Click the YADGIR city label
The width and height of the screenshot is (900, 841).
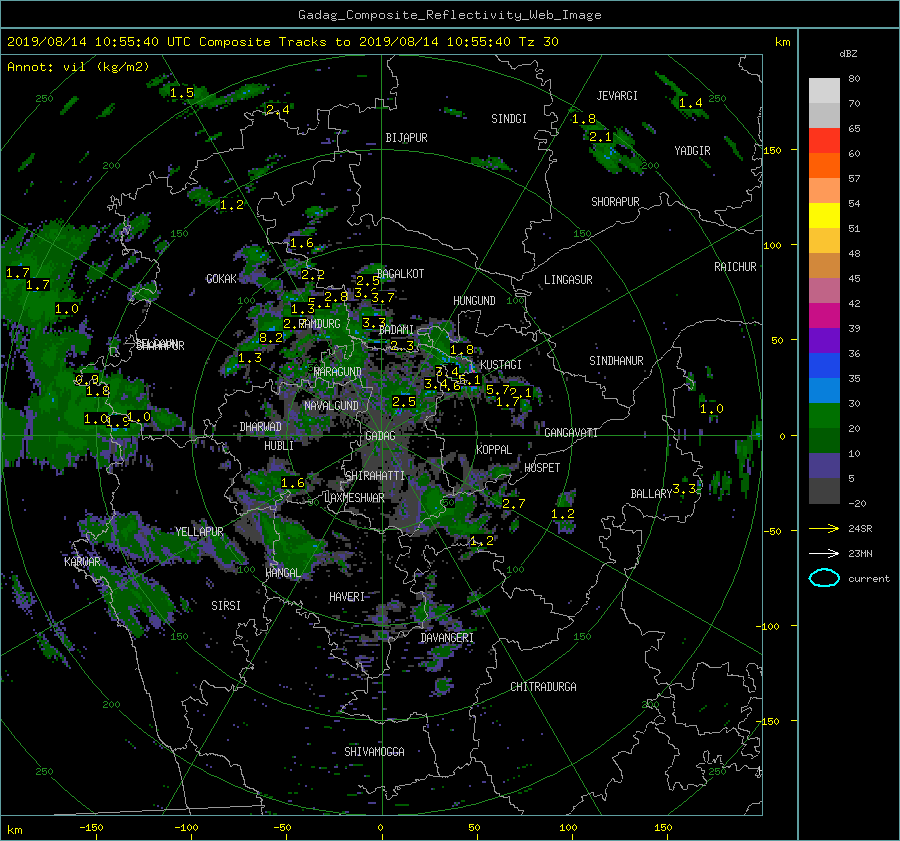(692, 151)
